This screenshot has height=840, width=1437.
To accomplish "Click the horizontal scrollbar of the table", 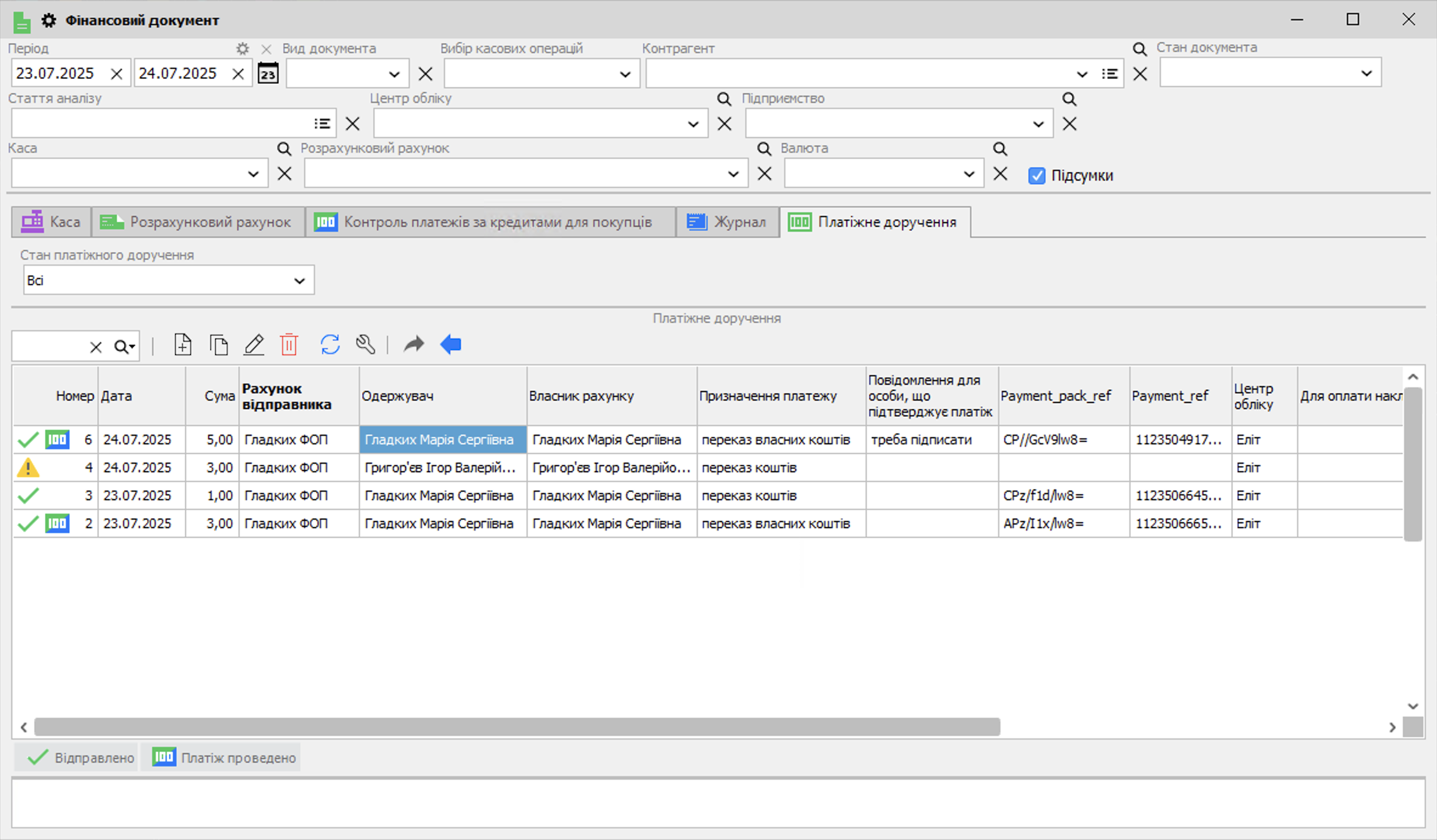I will click(517, 727).
